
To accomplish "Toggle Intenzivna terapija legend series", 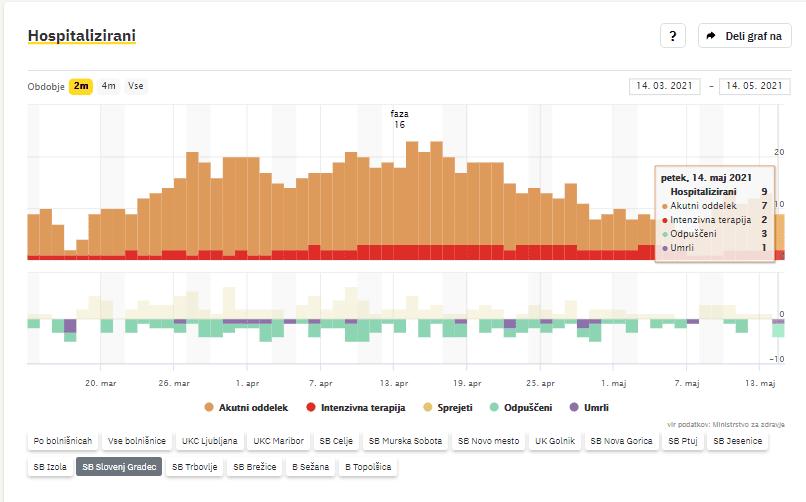I will click(x=355, y=407).
